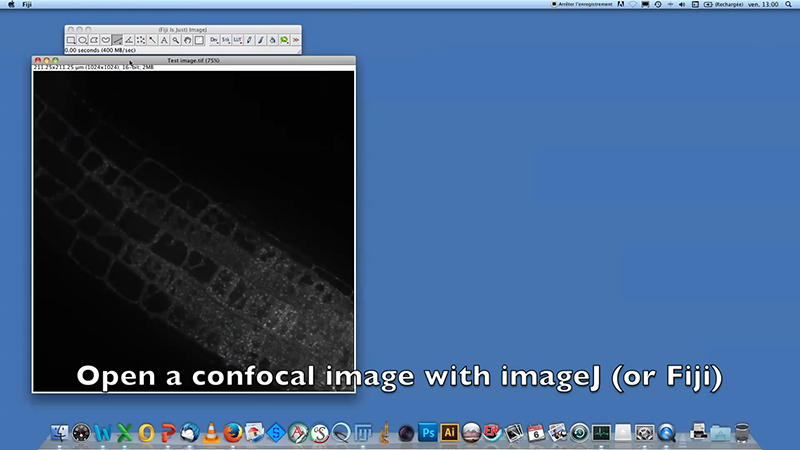Viewport: 800px width, 450px height.
Task: Click inside the Test image.tif canvas
Action: (194, 231)
